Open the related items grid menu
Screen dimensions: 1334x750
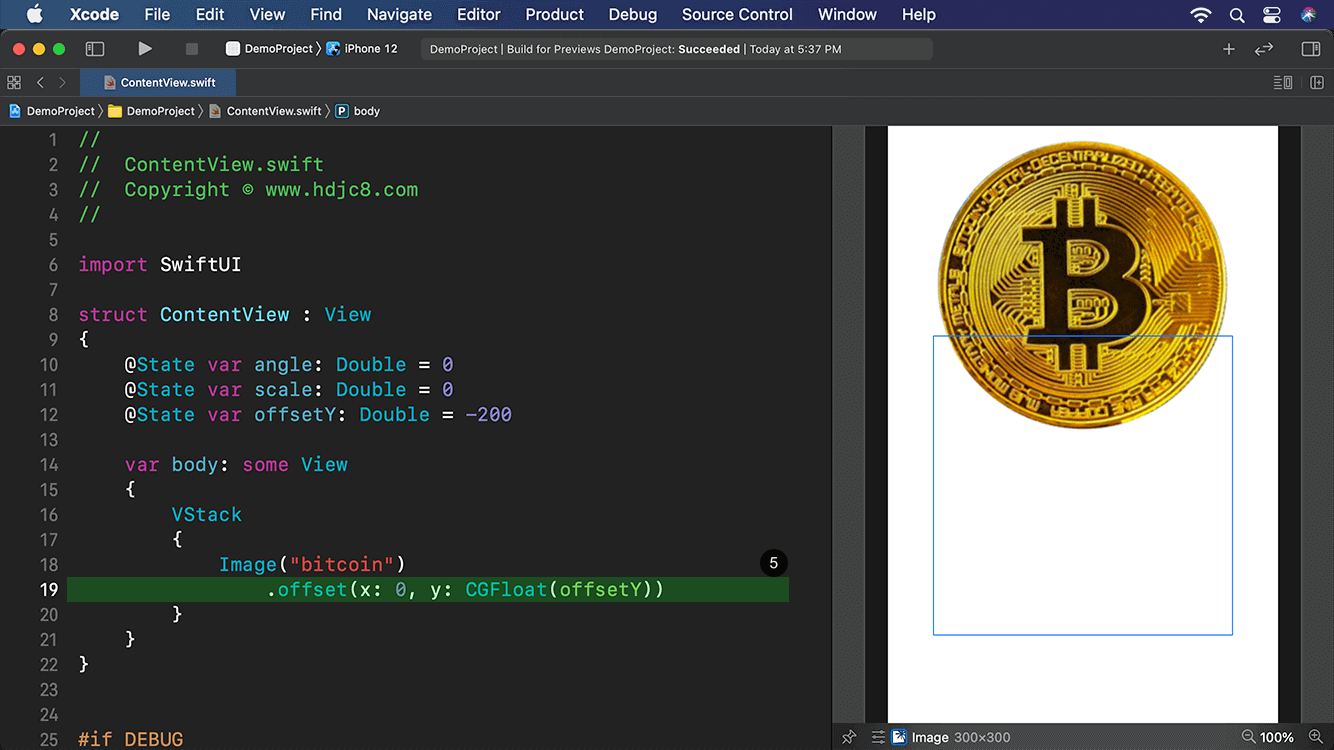pos(14,82)
